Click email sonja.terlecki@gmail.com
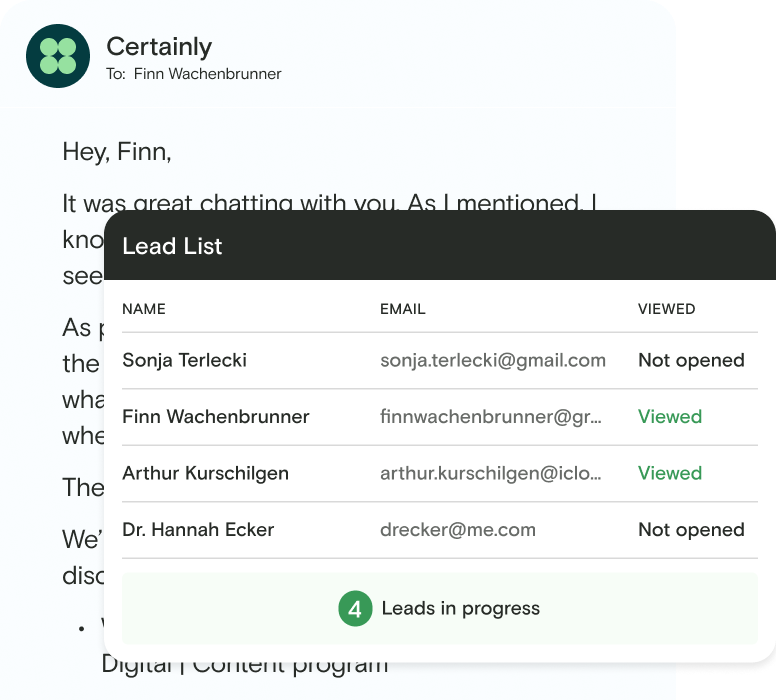776x700 pixels. (493, 360)
